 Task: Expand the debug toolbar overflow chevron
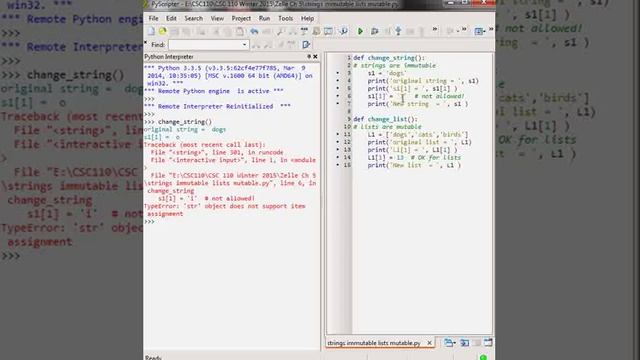click(x=435, y=29)
